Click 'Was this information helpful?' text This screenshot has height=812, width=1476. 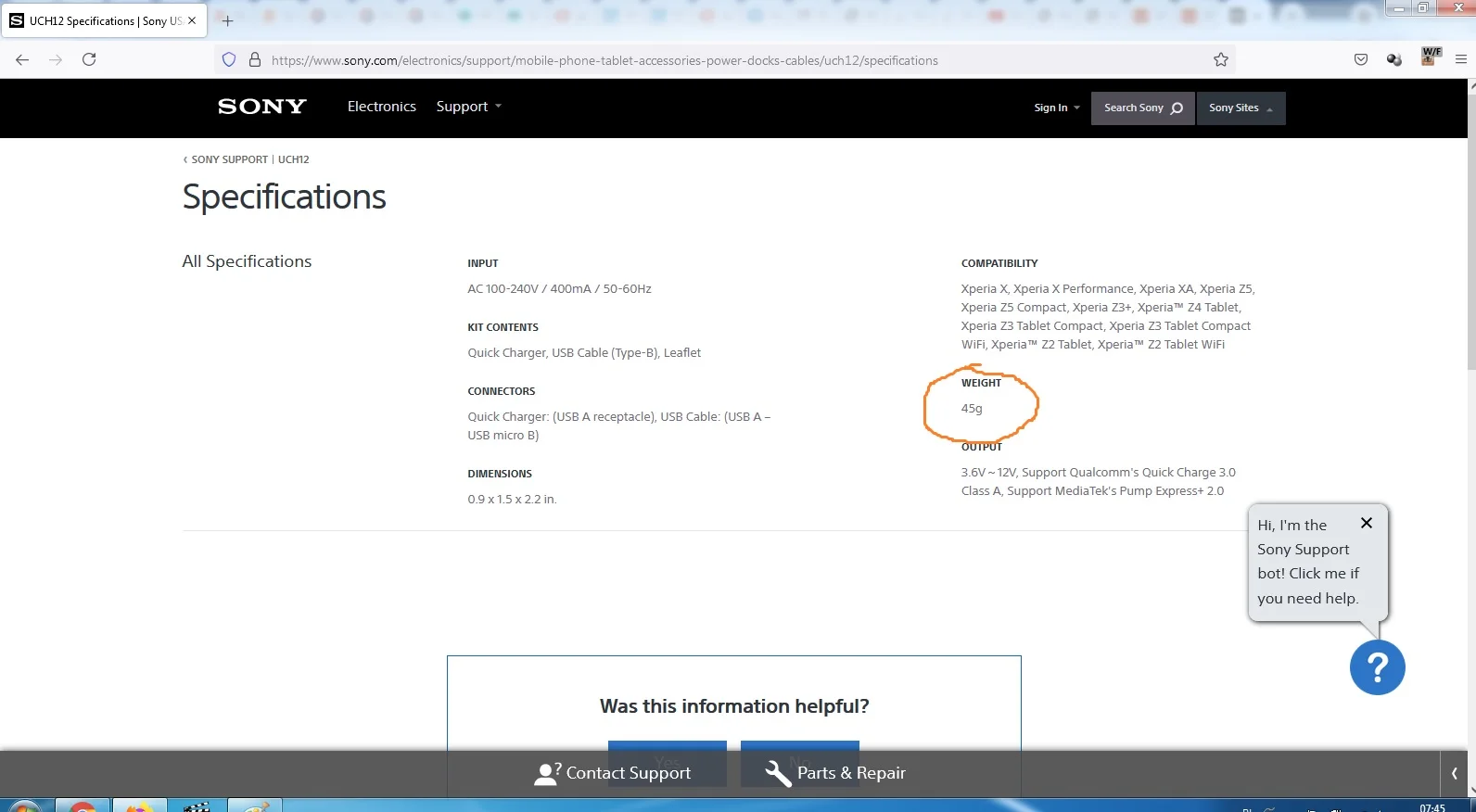coord(734,706)
